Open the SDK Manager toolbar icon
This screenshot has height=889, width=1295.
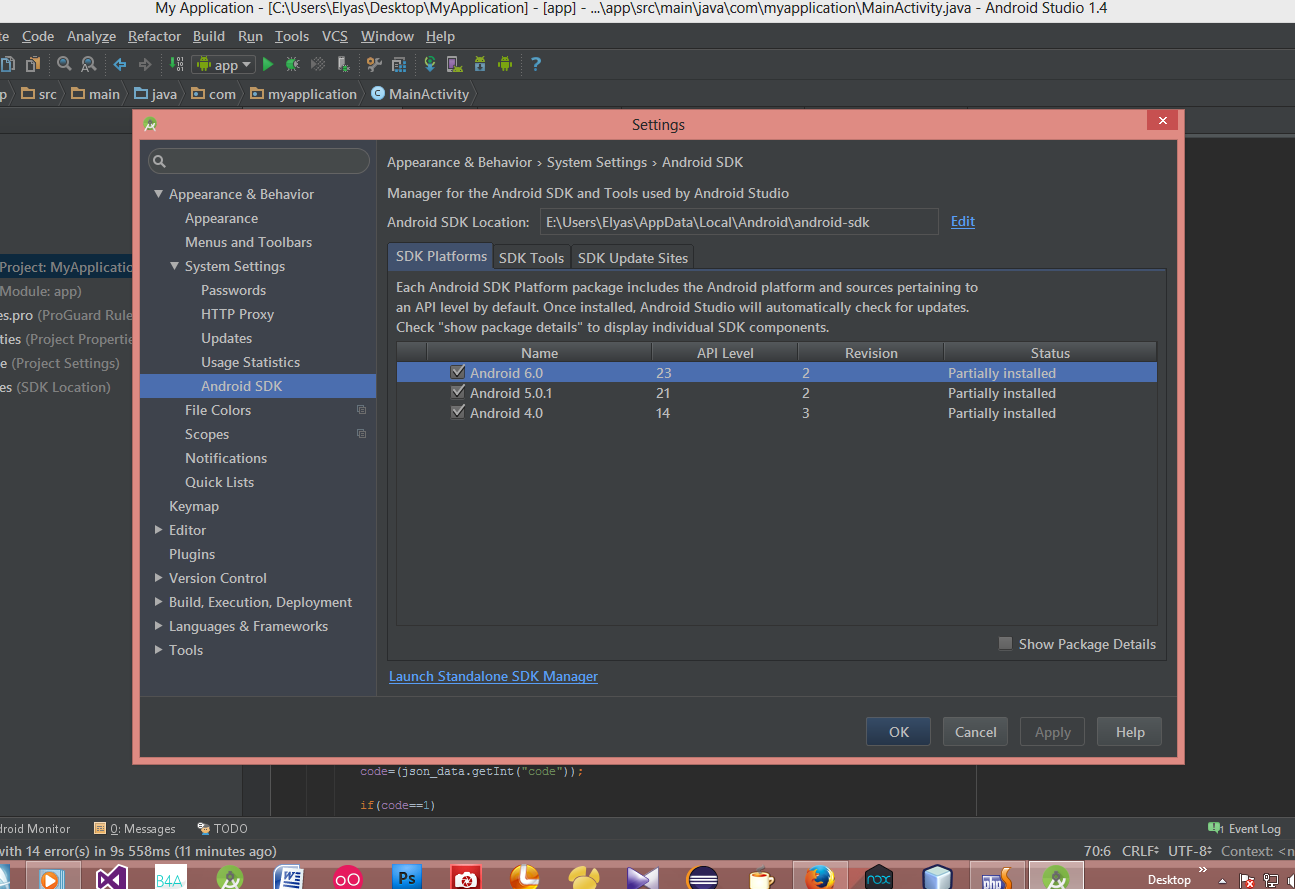[x=479, y=64]
